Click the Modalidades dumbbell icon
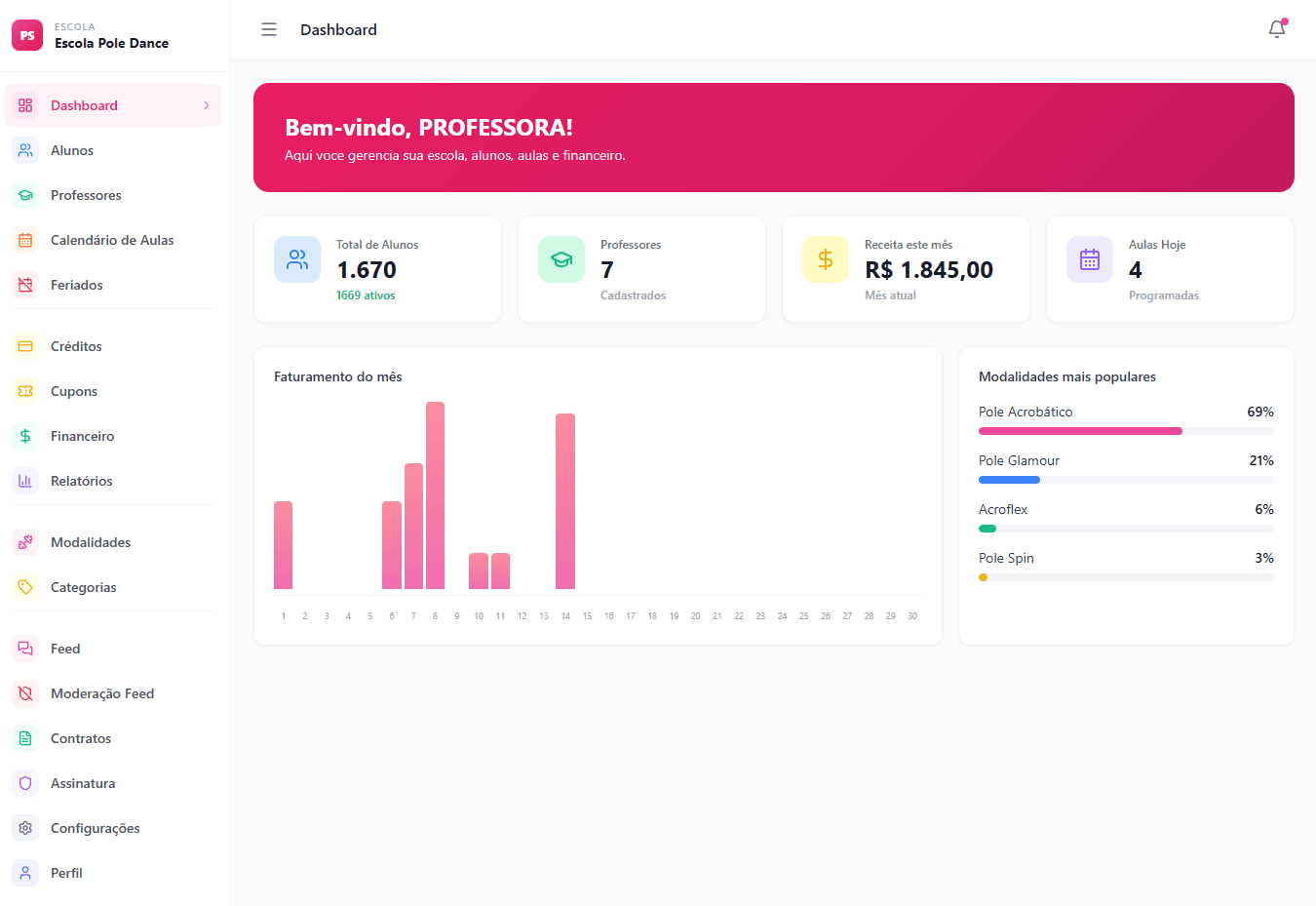Screen dimensions: 1316x906 coord(25,542)
